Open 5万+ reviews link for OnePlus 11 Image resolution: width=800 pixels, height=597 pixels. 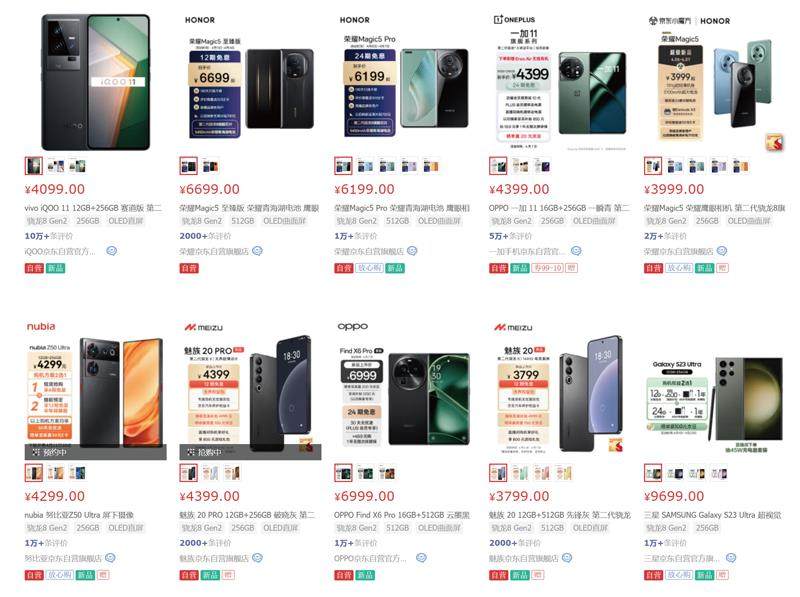point(510,236)
